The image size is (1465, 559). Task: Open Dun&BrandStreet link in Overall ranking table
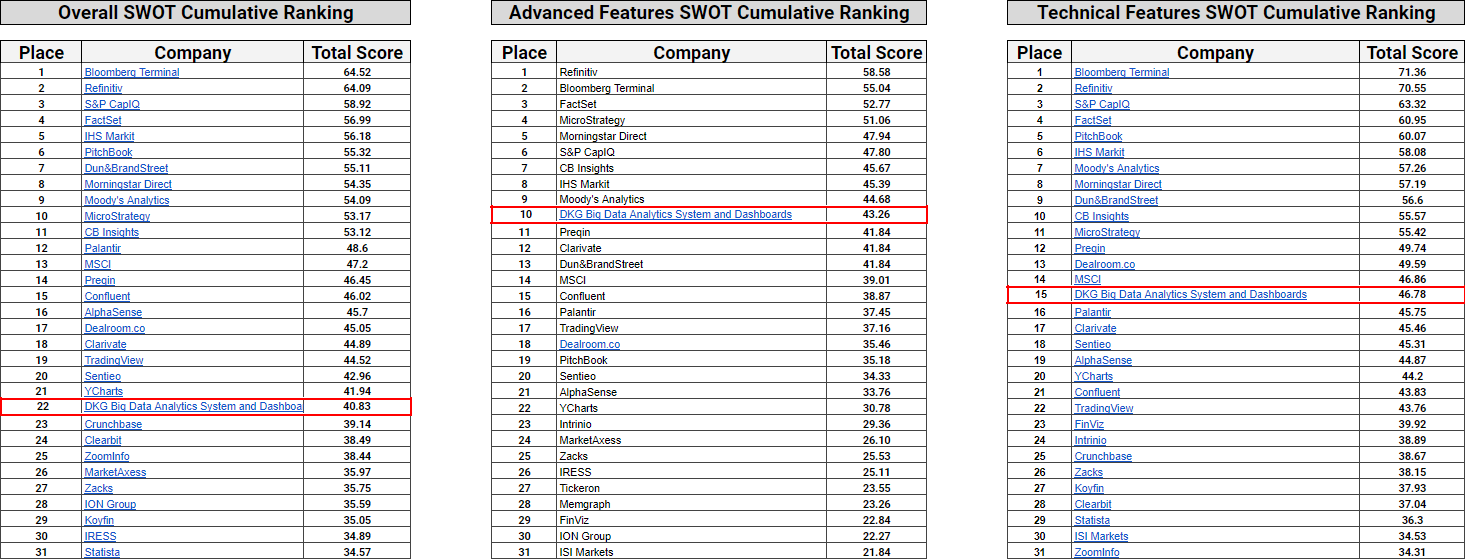click(126, 168)
